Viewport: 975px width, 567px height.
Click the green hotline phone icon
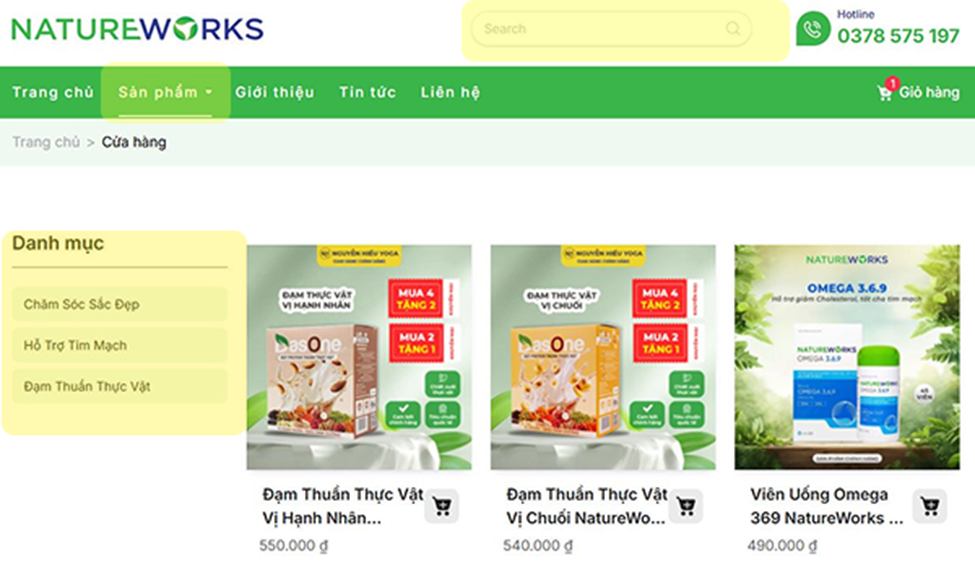(x=813, y=29)
